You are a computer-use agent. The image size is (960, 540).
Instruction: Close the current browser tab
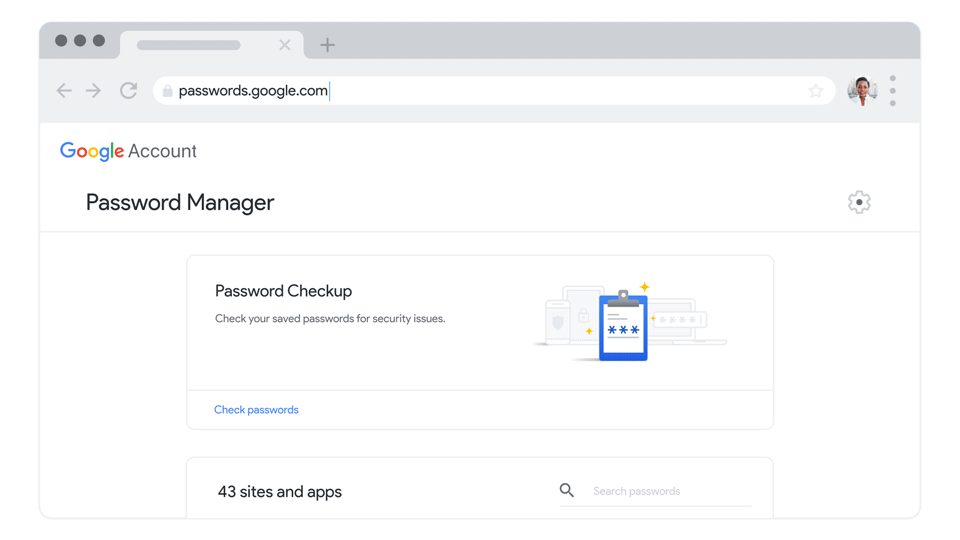pos(285,45)
